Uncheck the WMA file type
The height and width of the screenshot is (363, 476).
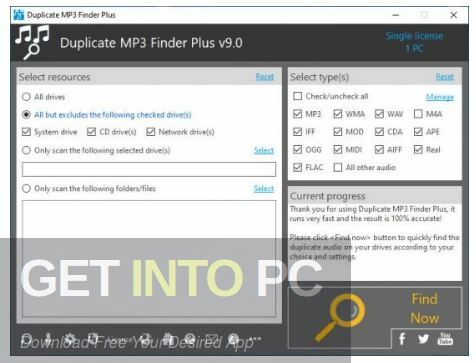pyautogui.click(x=338, y=114)
